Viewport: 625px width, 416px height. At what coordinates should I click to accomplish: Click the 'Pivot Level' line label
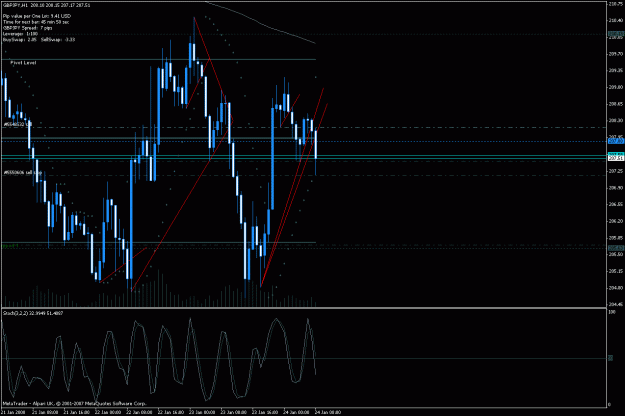[x=23, y=63]
